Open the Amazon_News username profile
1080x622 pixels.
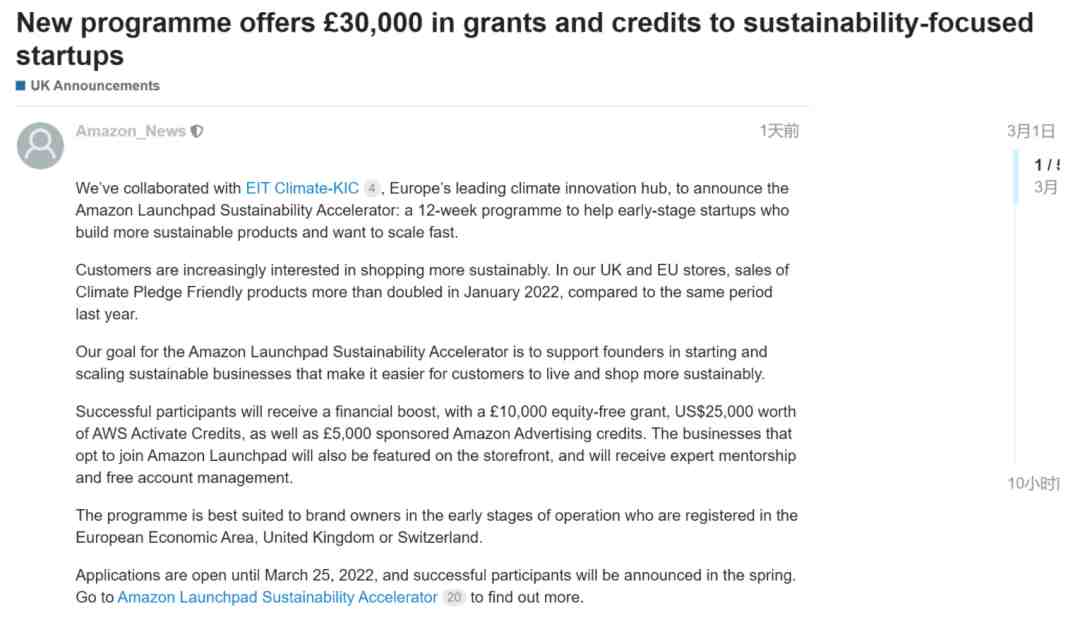point(131,131)
